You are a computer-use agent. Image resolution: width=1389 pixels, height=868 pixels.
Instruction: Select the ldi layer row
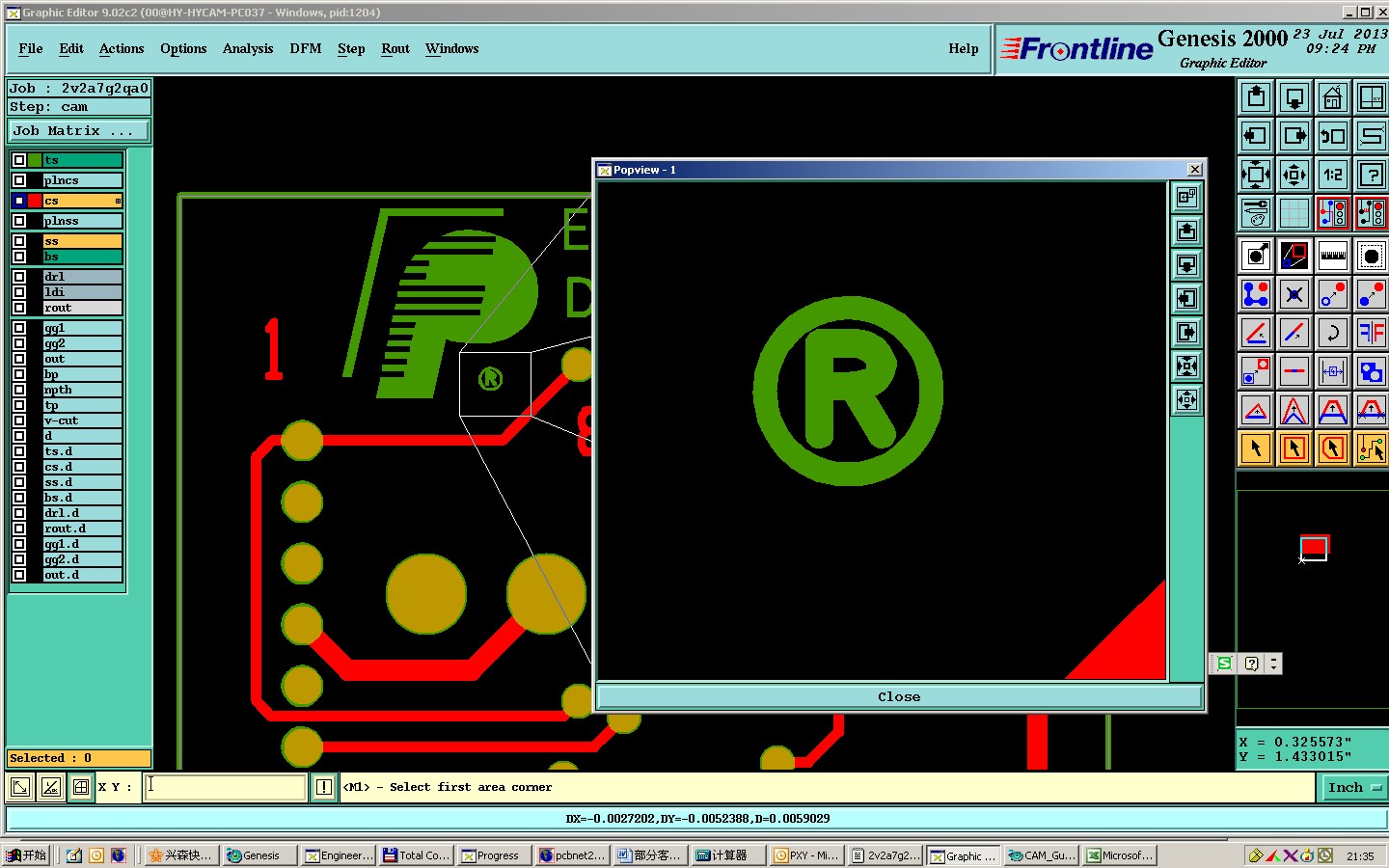pyautogui.click(x=82, y=292)
